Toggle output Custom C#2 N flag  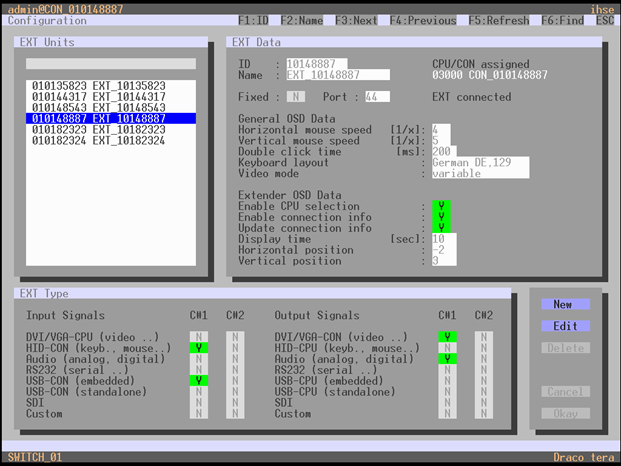(x=484, y=413)
